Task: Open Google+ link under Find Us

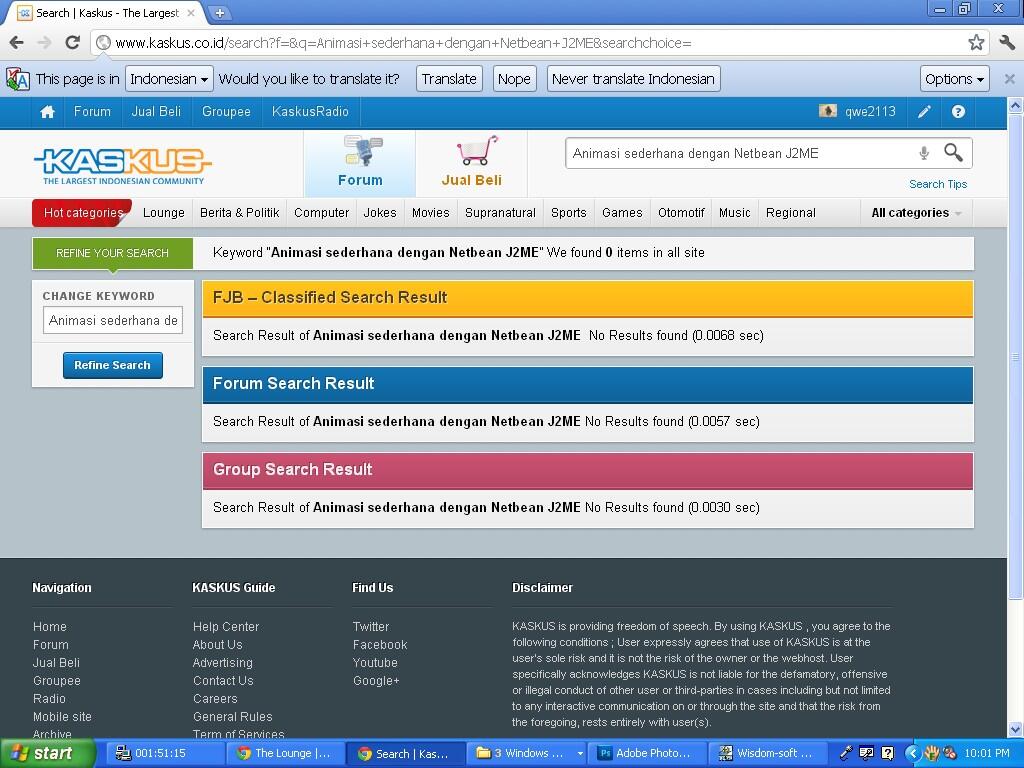Action: click(376, 681)
